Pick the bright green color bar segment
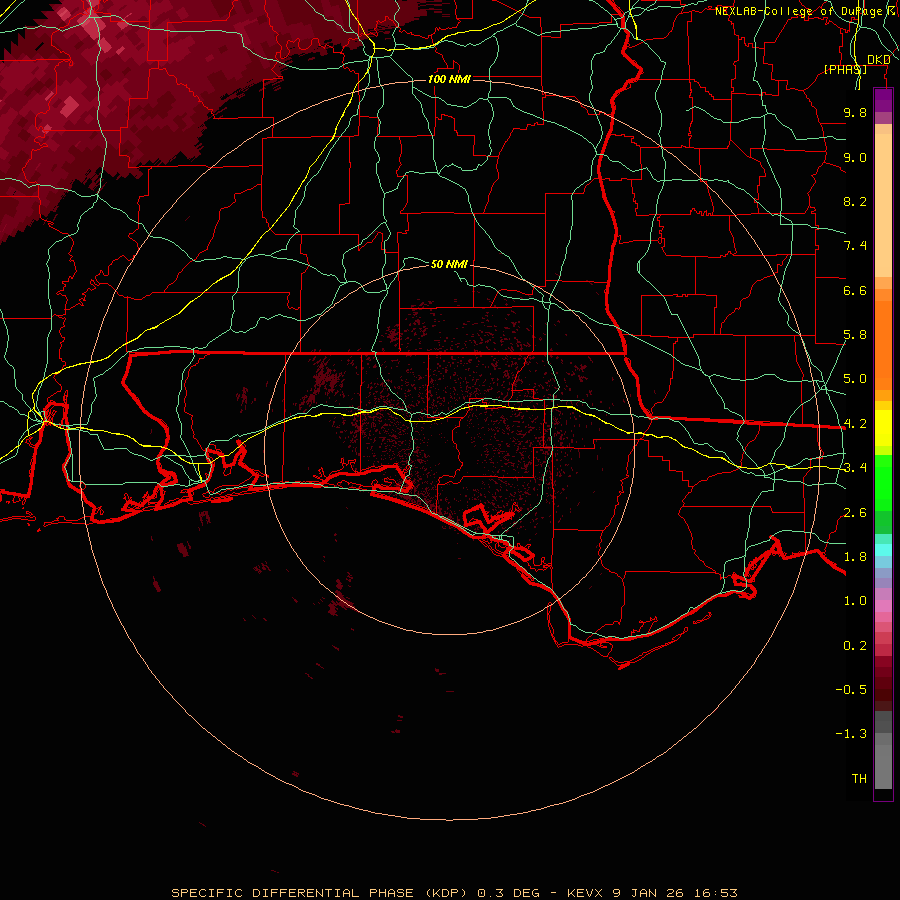The width and height of the screenshot is (900, 900). coord(883,483)
